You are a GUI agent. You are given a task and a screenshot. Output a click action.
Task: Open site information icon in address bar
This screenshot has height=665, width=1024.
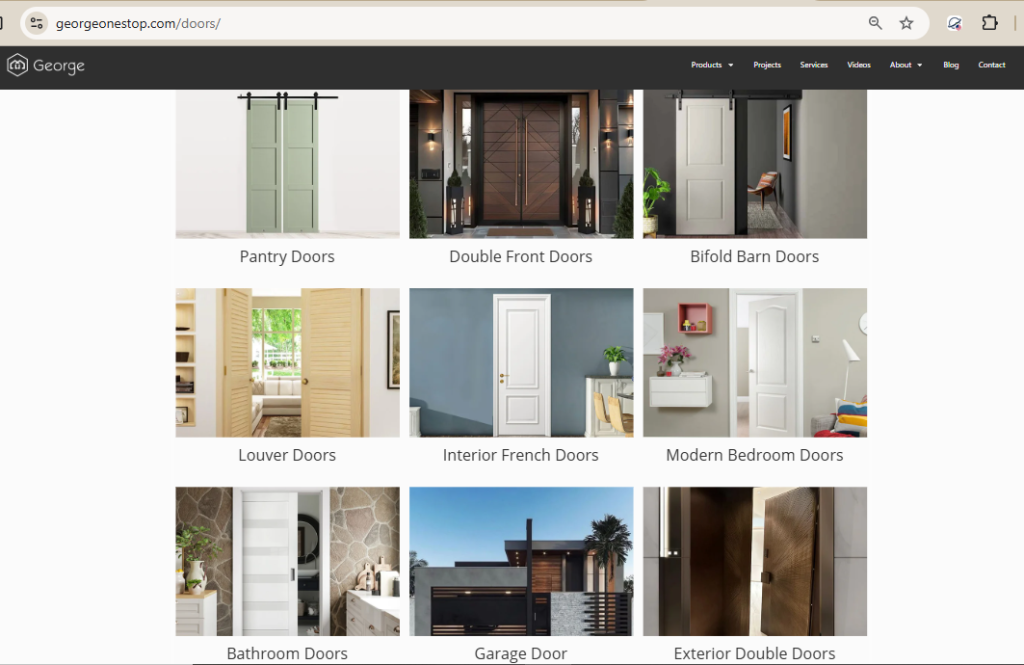(37, 24)
